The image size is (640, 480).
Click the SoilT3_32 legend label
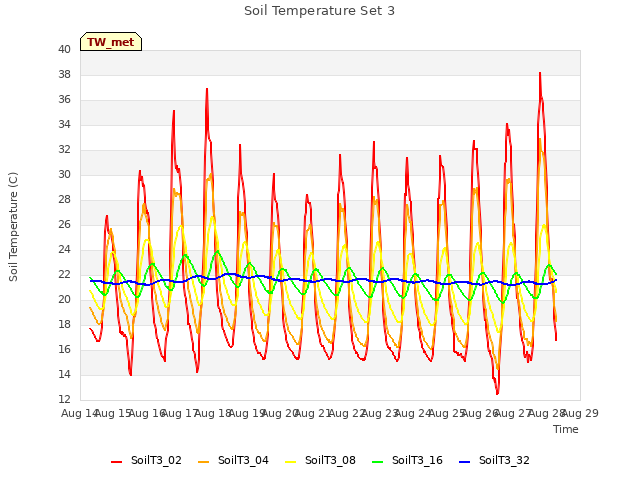tap(504, 460)
